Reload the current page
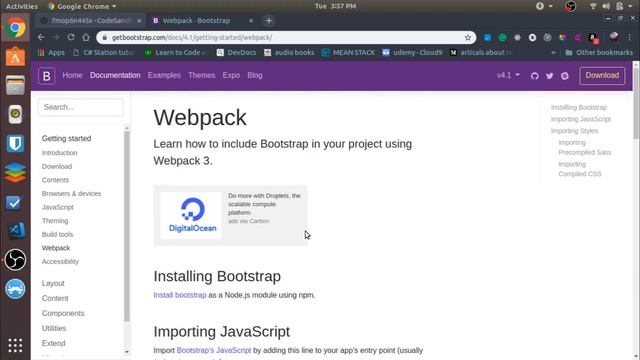Viewport: 640px width, 360px height. pyautogui.click(x=71, y=37)
